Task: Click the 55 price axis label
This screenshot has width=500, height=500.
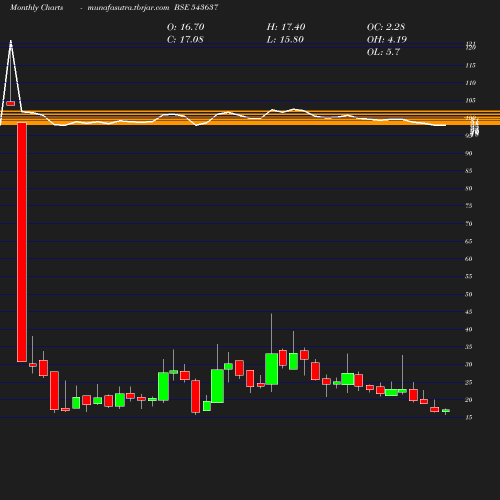Action: point(469,276)
